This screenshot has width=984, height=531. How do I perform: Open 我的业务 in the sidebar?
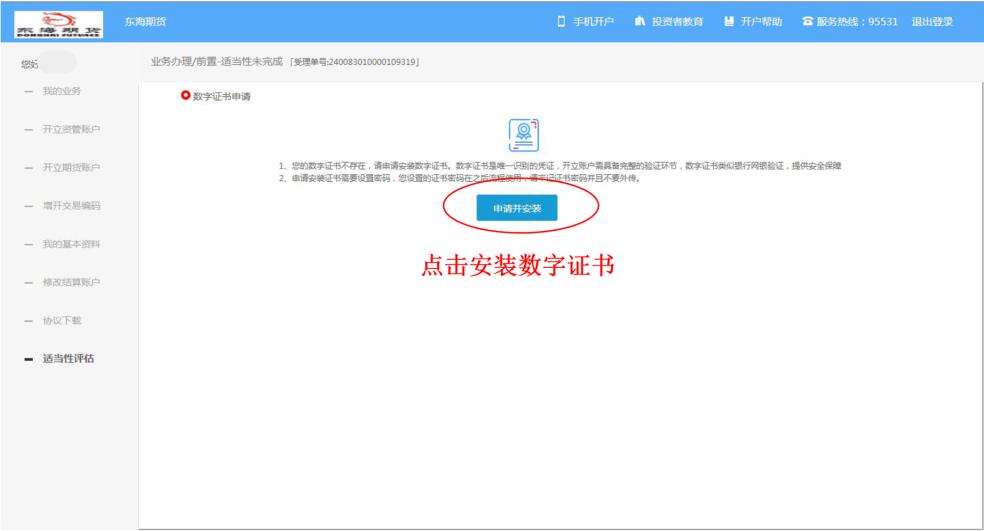click(62, 92)
